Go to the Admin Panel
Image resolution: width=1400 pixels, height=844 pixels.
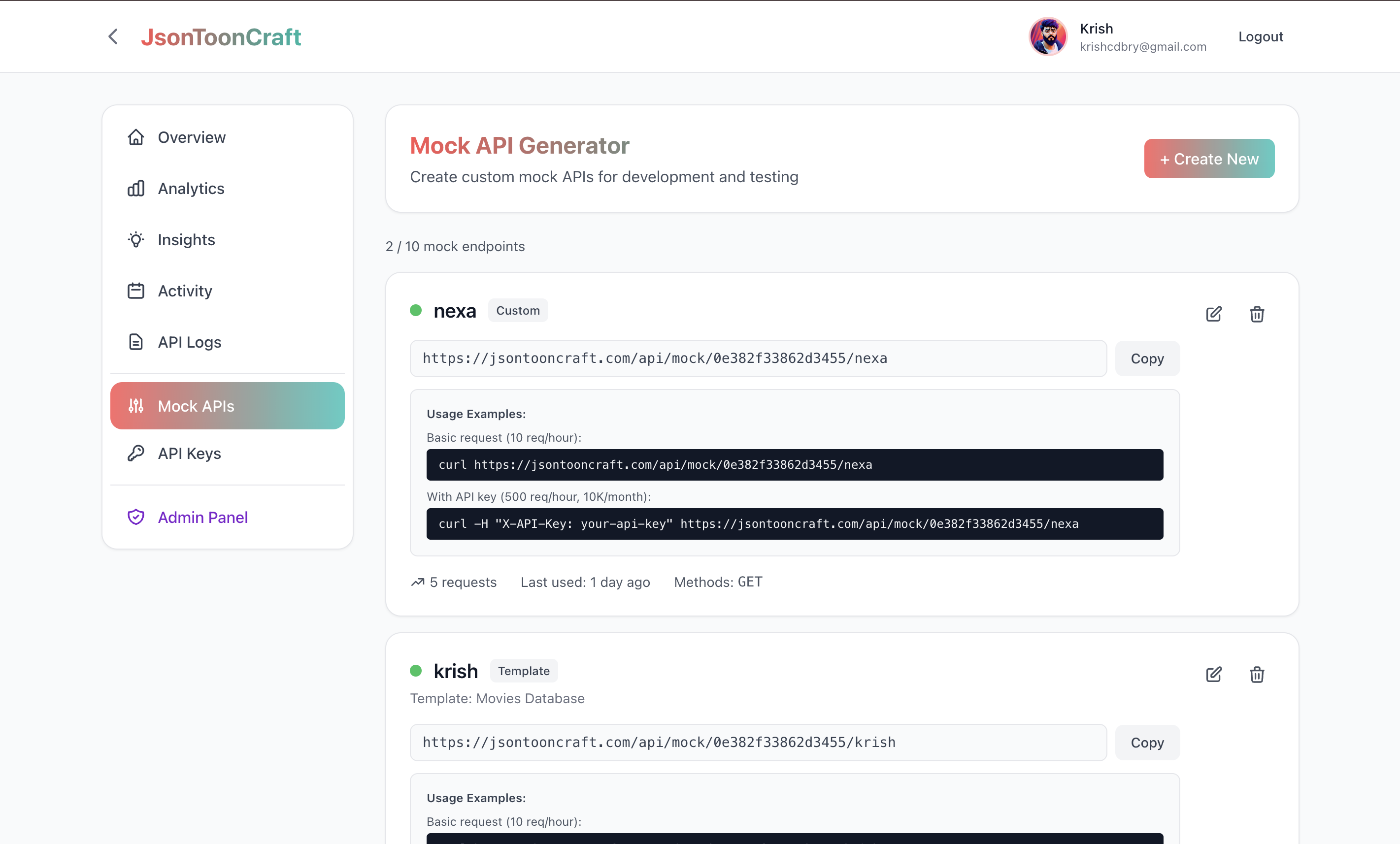click(x=202, y=517)
